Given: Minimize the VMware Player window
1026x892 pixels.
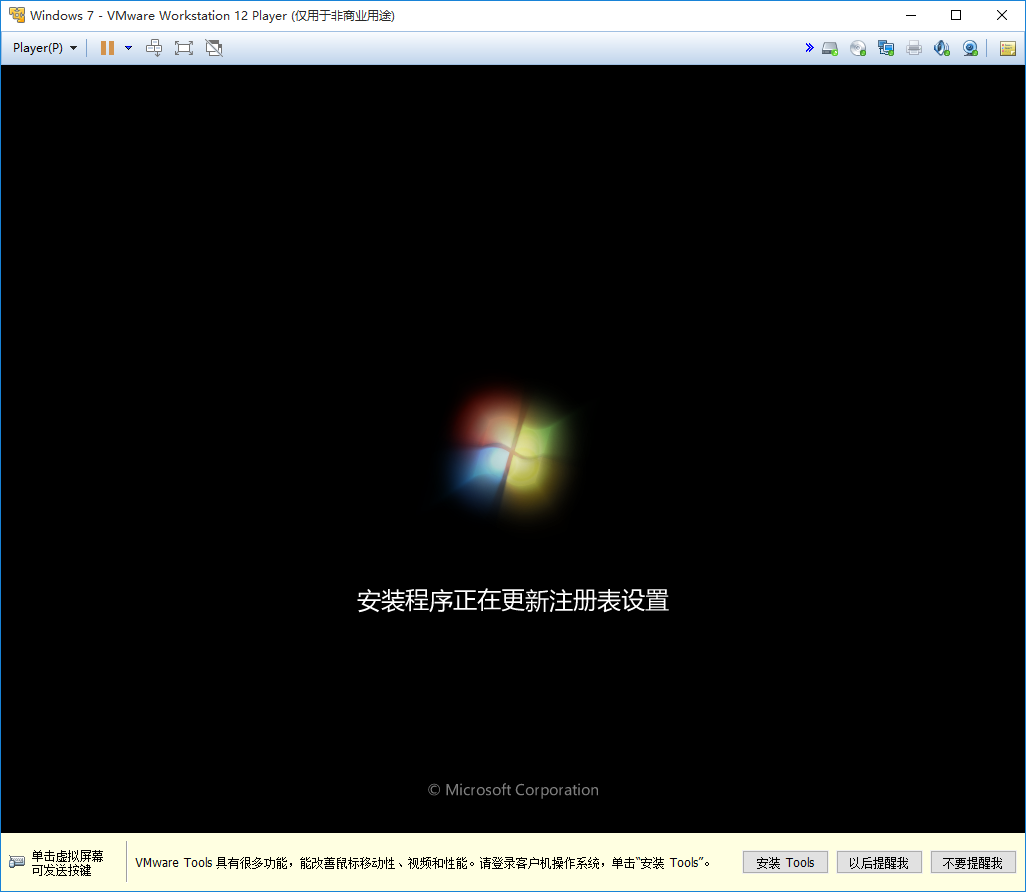Looking at the screenshot, I should (911, 15).
